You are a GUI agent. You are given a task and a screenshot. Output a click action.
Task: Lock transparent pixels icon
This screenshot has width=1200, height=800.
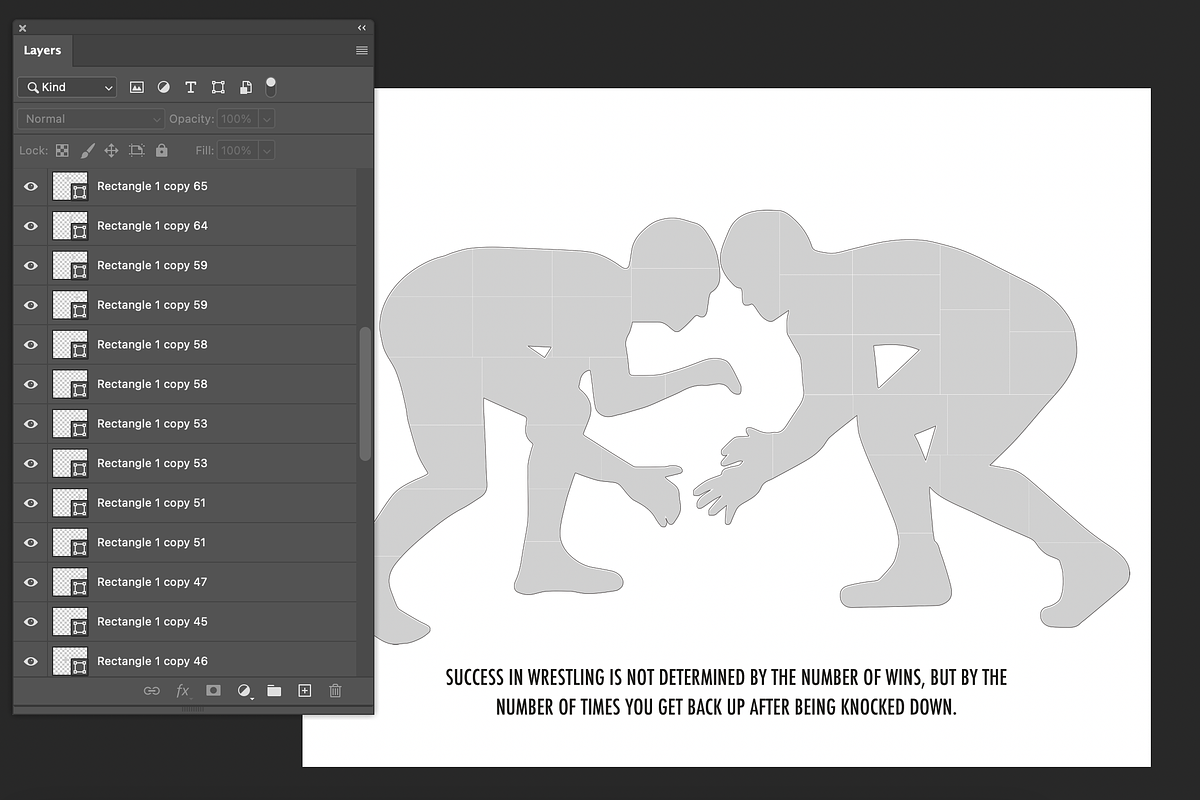click(x=62, y=150)
